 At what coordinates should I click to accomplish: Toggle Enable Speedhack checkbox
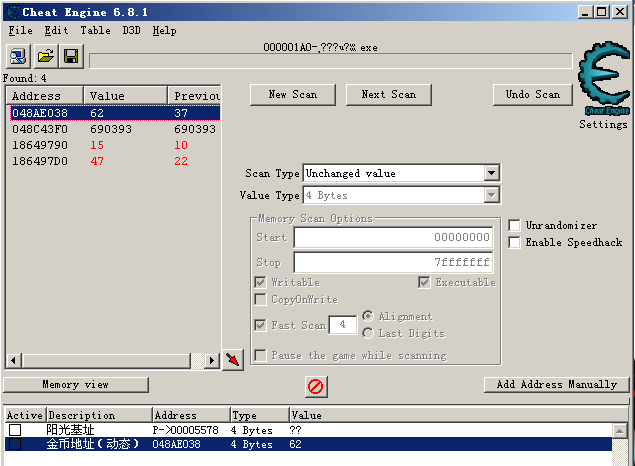[514, 242]
